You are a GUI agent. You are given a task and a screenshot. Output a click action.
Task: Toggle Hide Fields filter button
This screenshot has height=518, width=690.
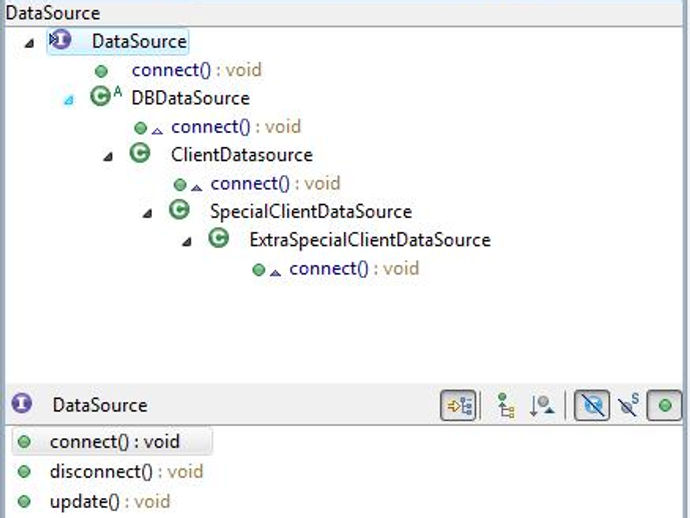(x=592, y=405)
